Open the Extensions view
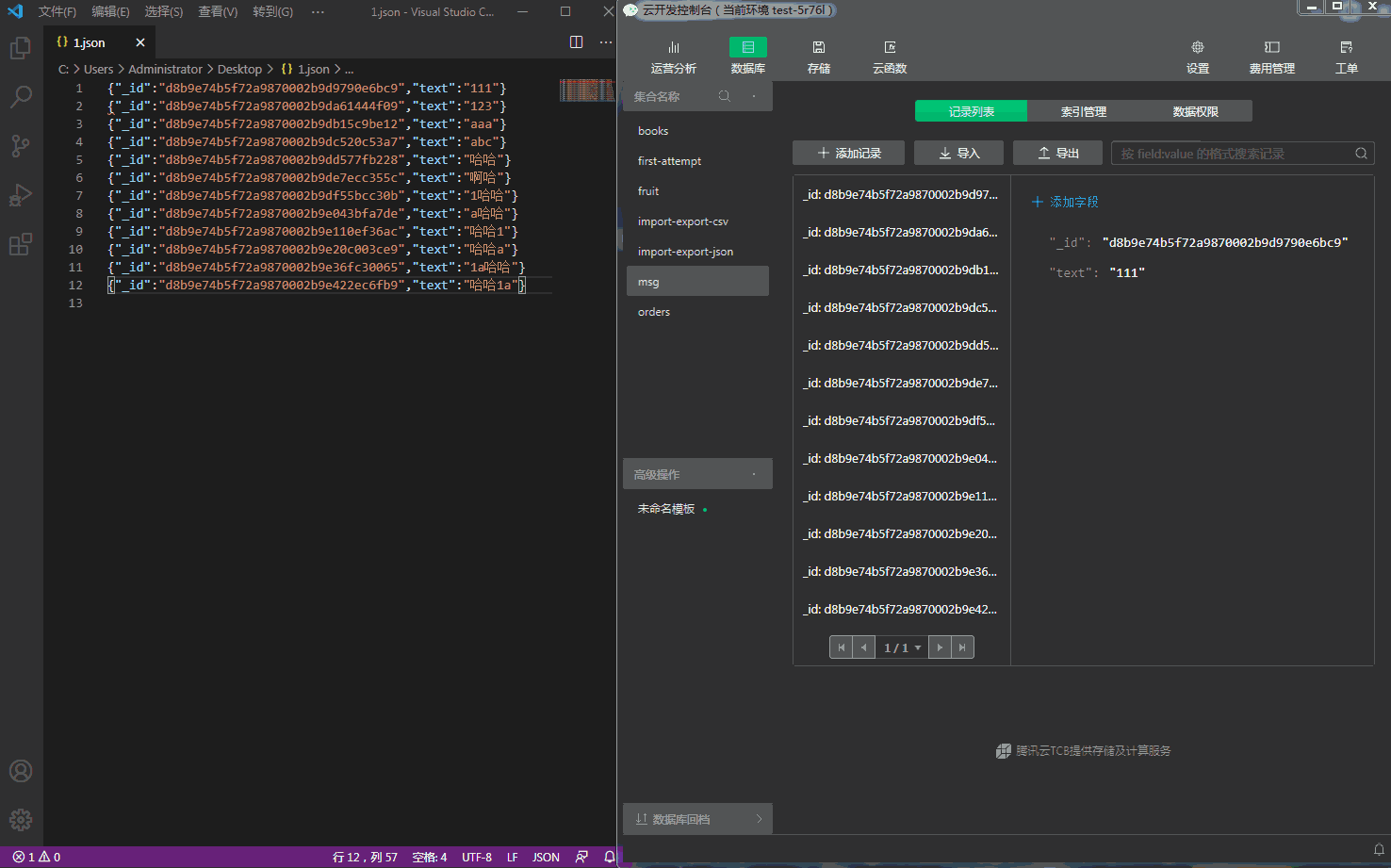 tap(21, 244)
